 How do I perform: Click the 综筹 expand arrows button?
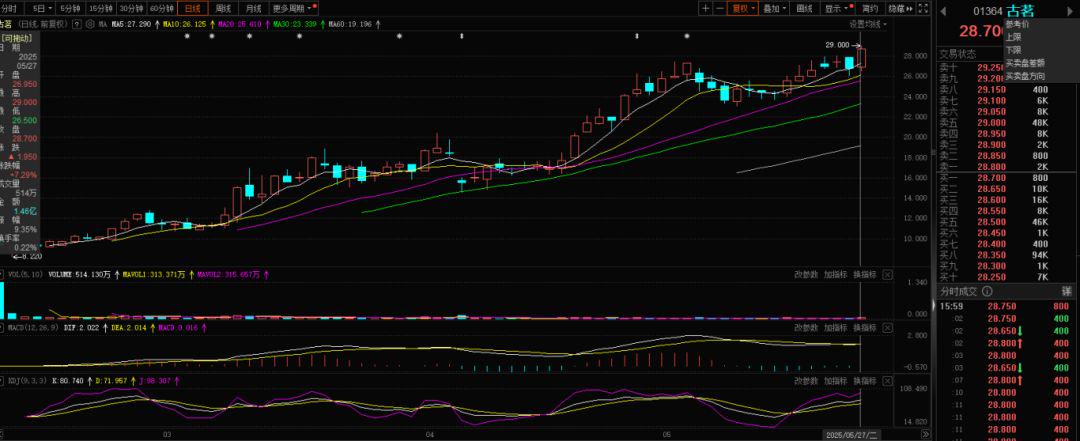[x=902, y=8]
